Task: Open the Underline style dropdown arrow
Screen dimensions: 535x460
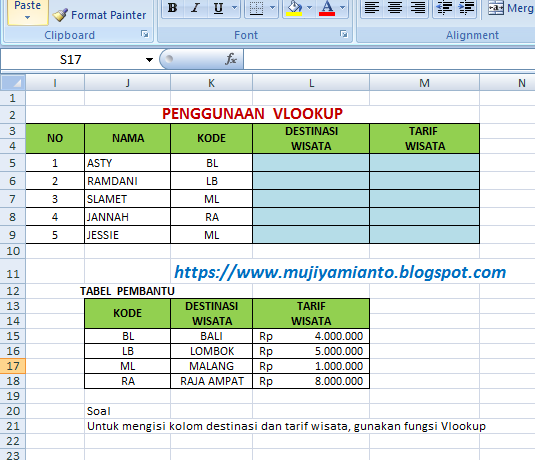Action: [x=234, y=8]
